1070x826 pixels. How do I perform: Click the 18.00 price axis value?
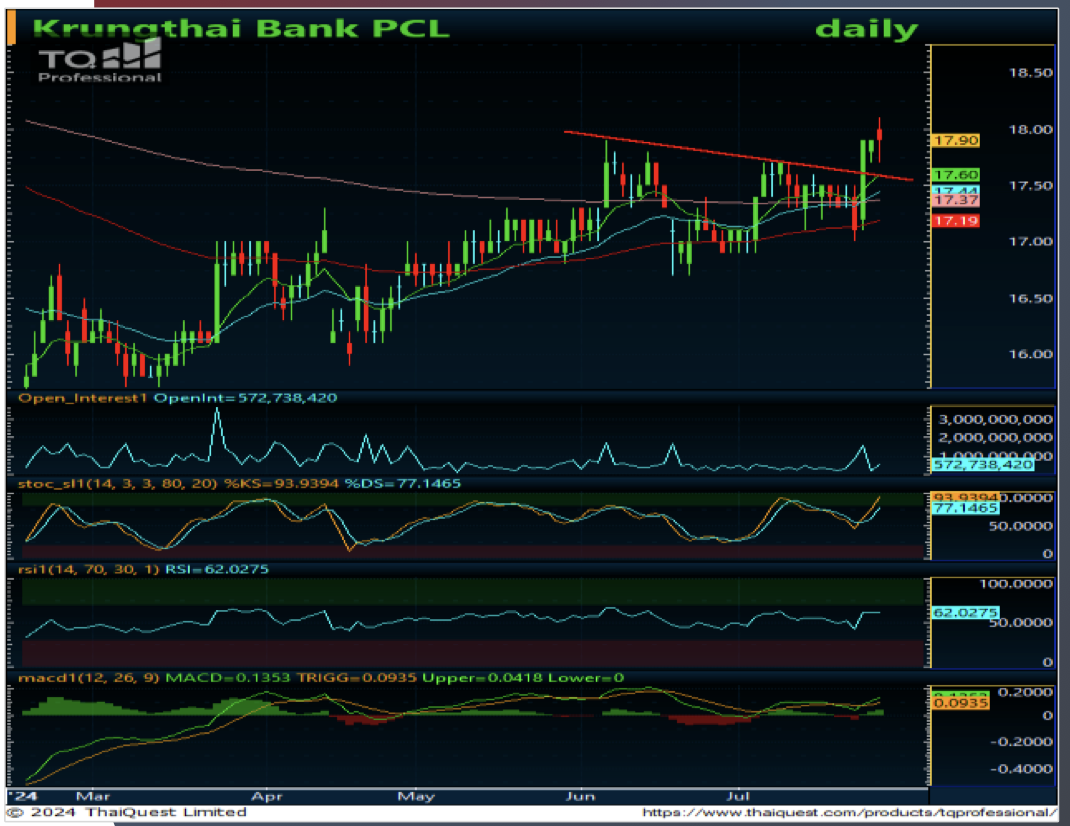pyautogui.click(x=1030, y=130)
